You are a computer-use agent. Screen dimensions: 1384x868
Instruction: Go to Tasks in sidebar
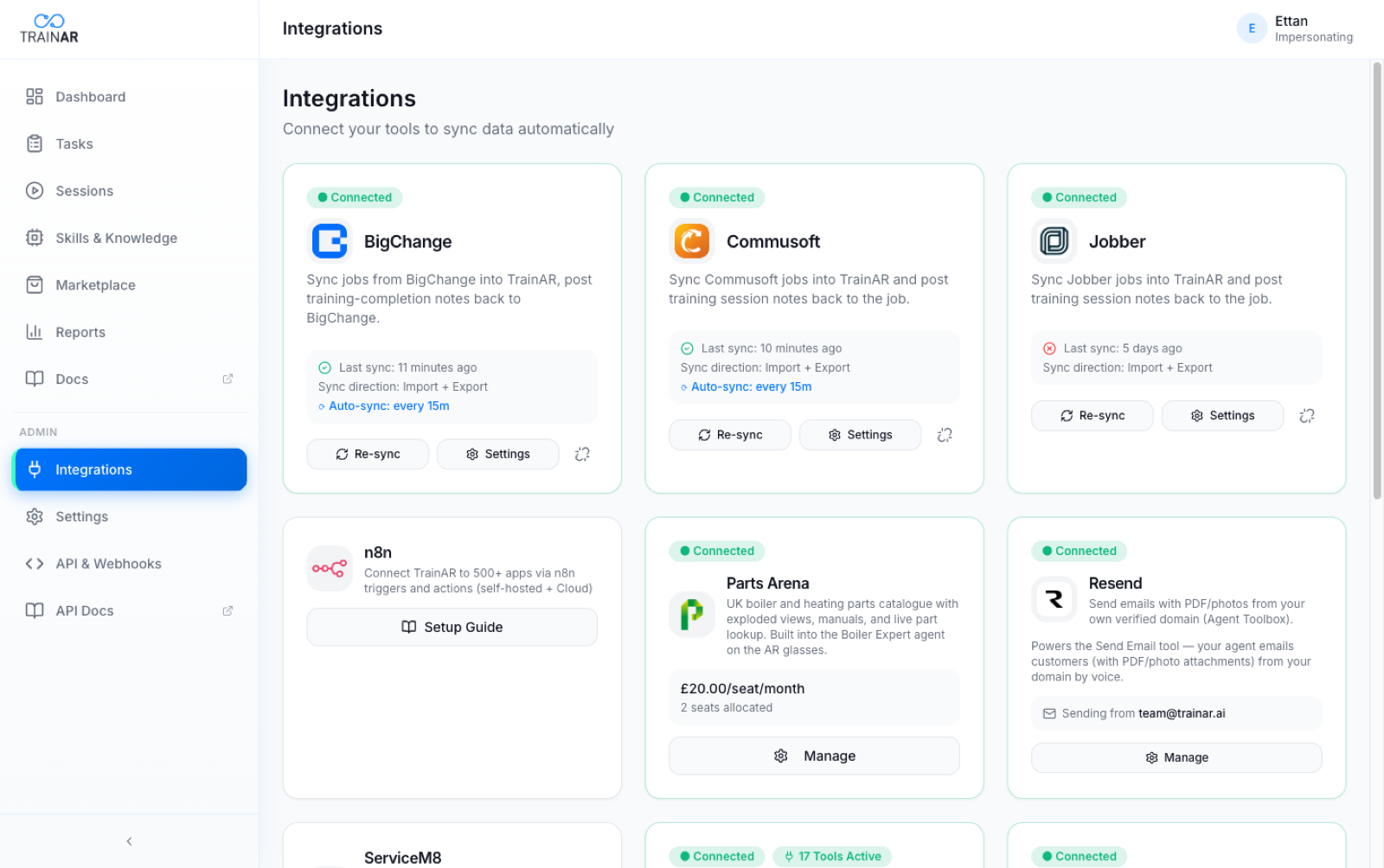(x=128, y=144)
